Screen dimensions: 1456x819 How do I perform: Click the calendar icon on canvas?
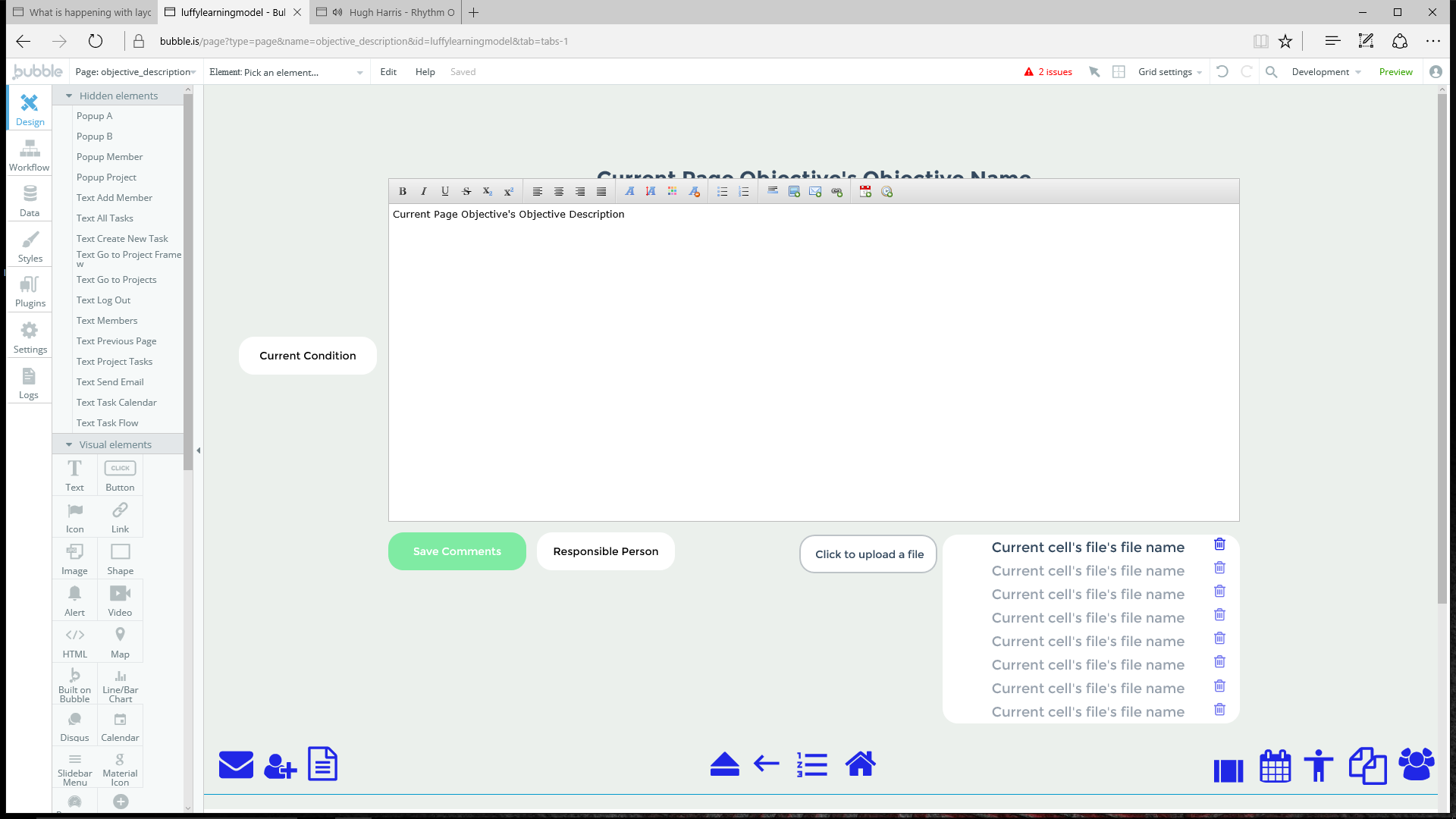pyautogui.click(x=1275, y=766)
